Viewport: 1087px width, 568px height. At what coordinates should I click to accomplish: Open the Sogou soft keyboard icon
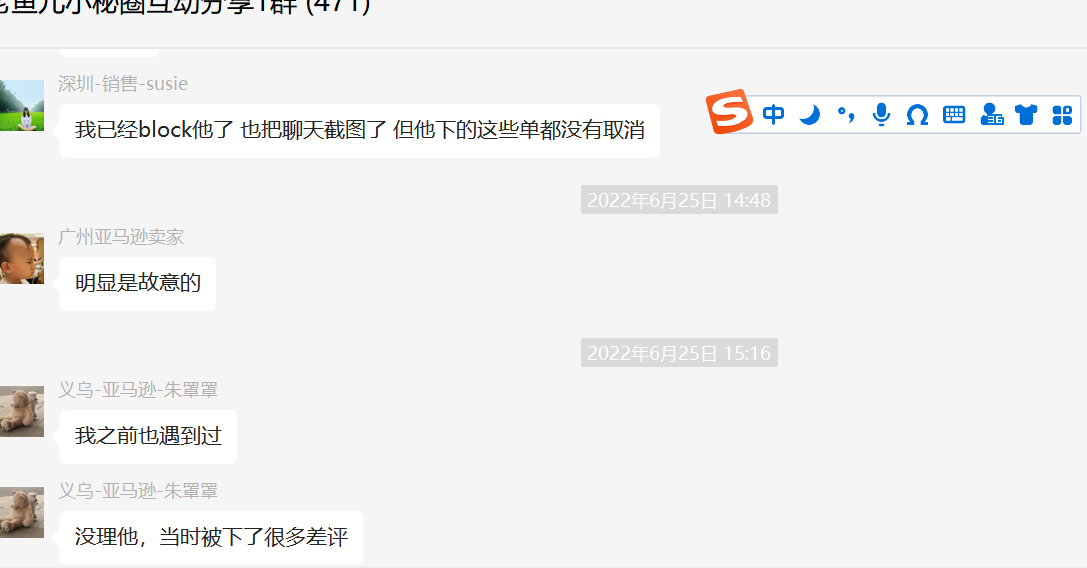pos(954,115)
